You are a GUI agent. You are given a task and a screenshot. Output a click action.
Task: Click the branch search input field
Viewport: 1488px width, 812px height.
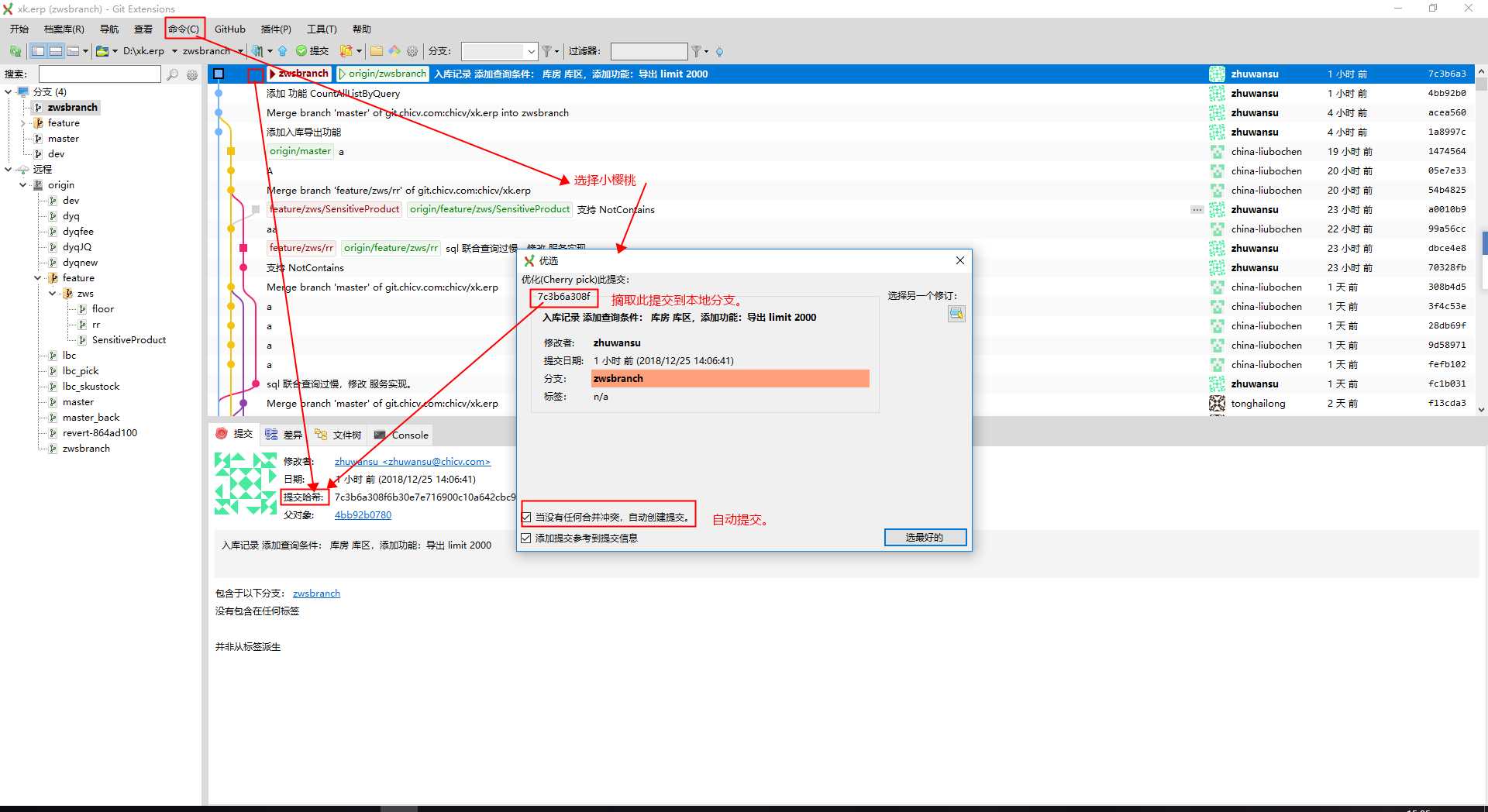click(100, 74)
